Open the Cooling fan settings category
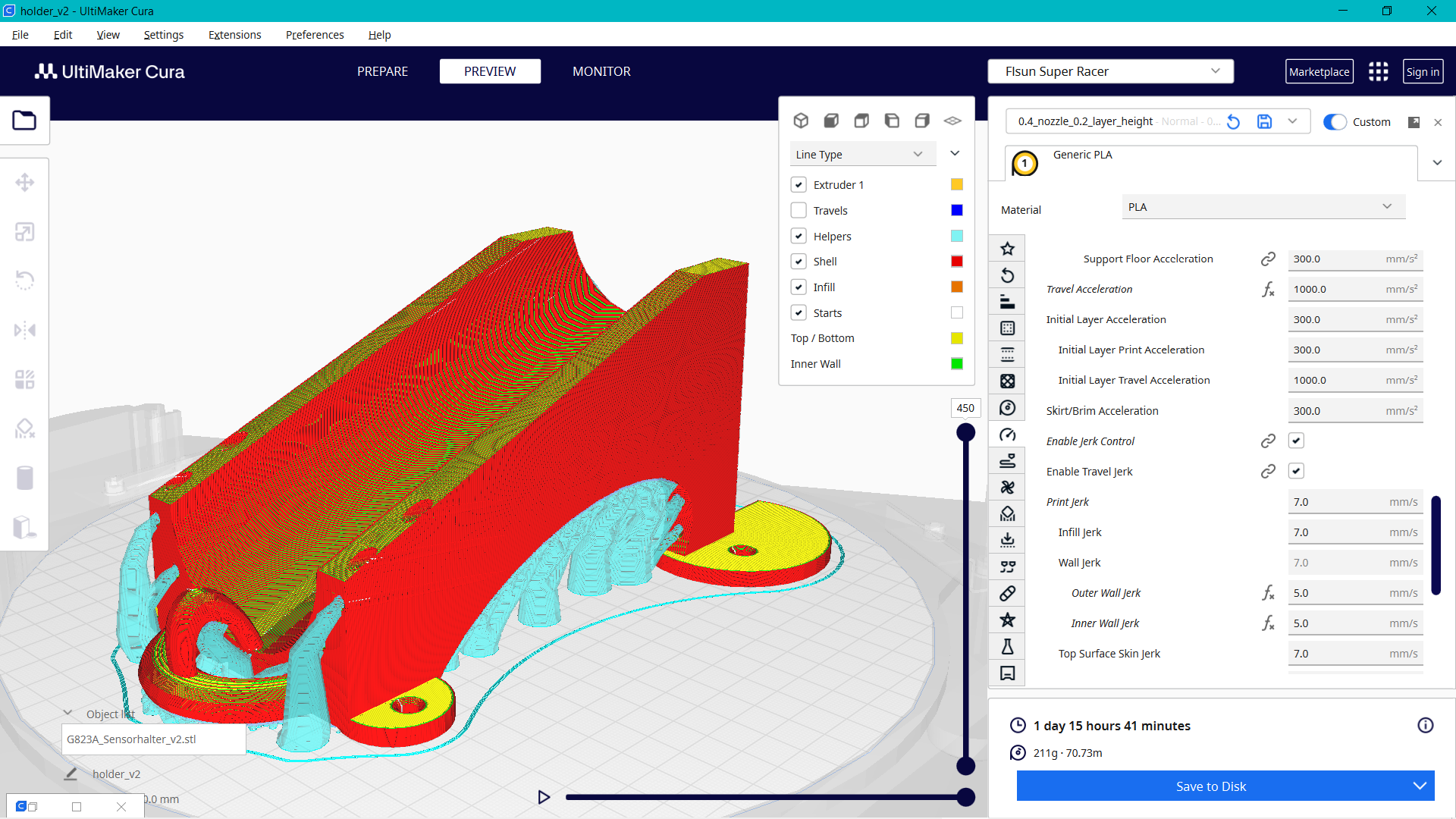The image size is (1456, 819). pyautogui.click(x=1007, y=487)
